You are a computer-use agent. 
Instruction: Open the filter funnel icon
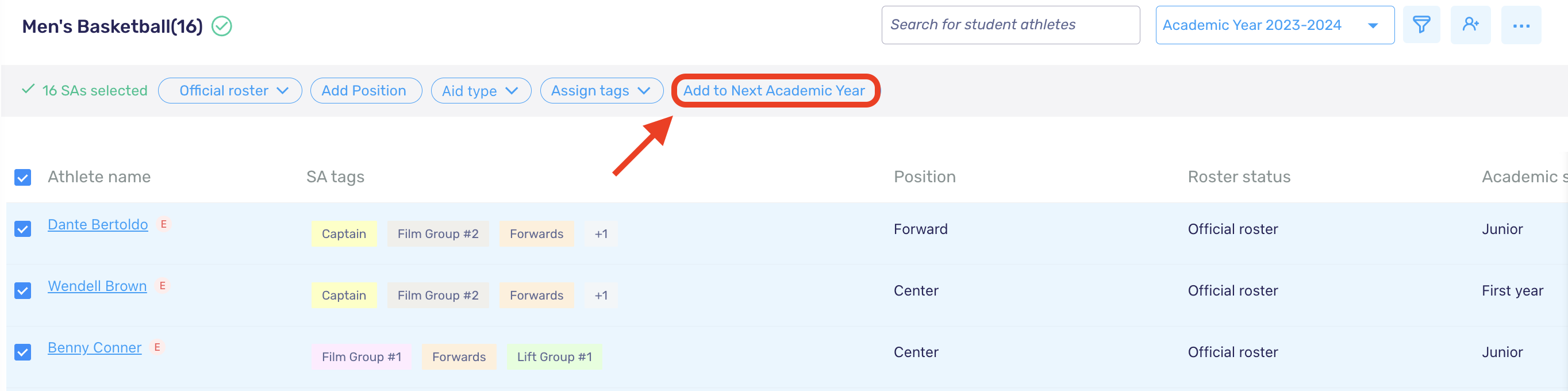click(1421, 25)
